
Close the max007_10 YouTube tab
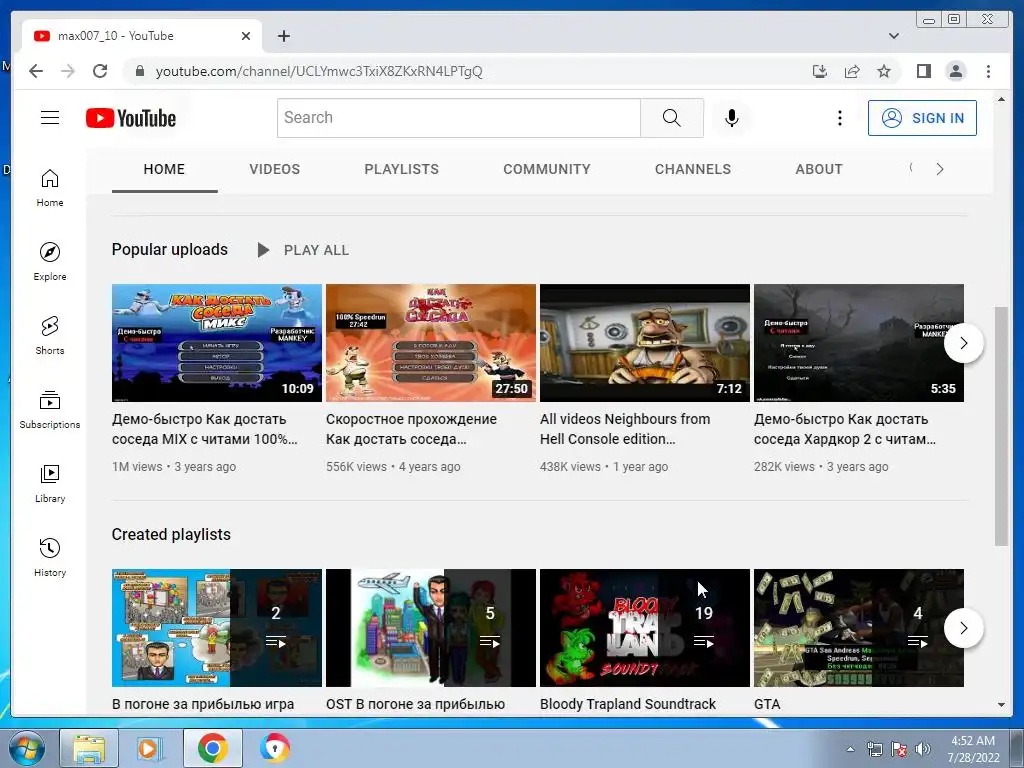tap(246, 36)
